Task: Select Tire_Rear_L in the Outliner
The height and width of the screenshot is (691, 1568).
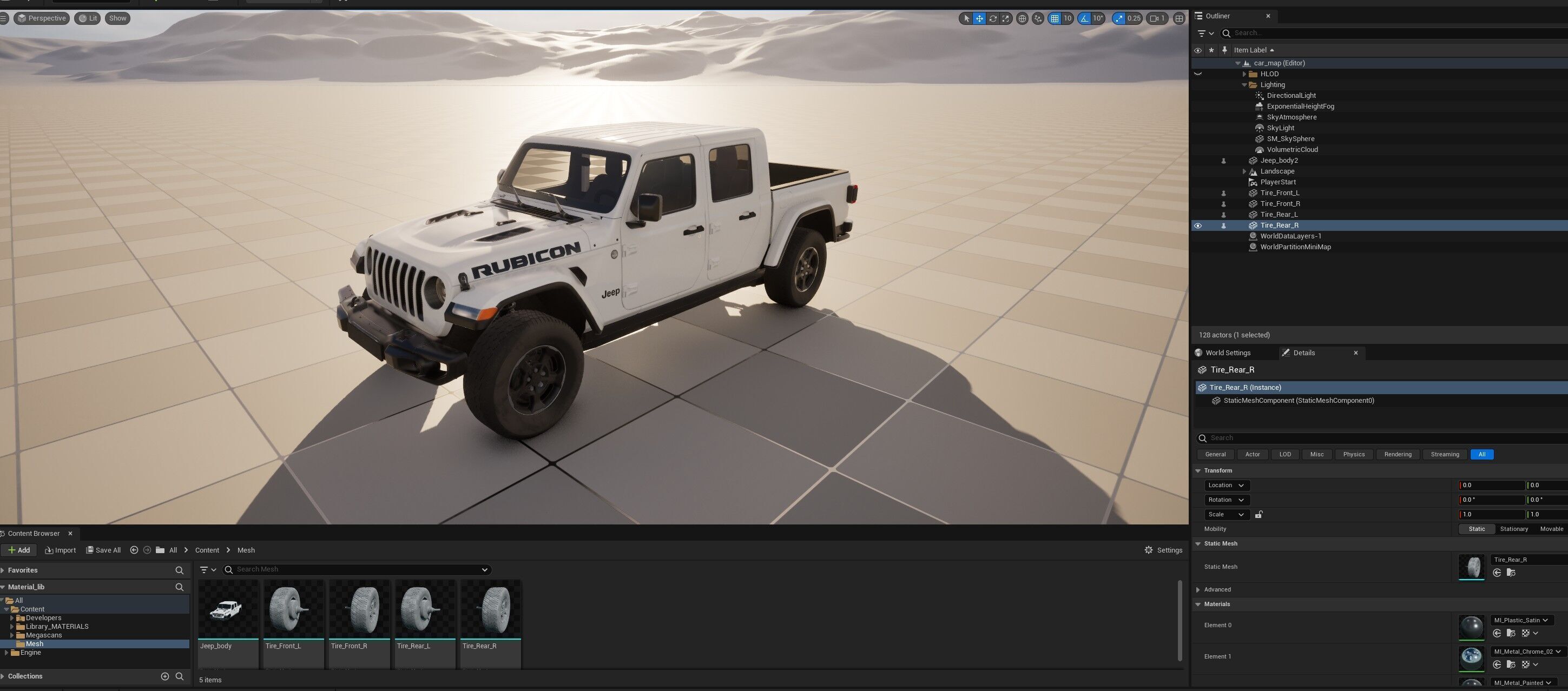Action: click(x=1279, y=215)
